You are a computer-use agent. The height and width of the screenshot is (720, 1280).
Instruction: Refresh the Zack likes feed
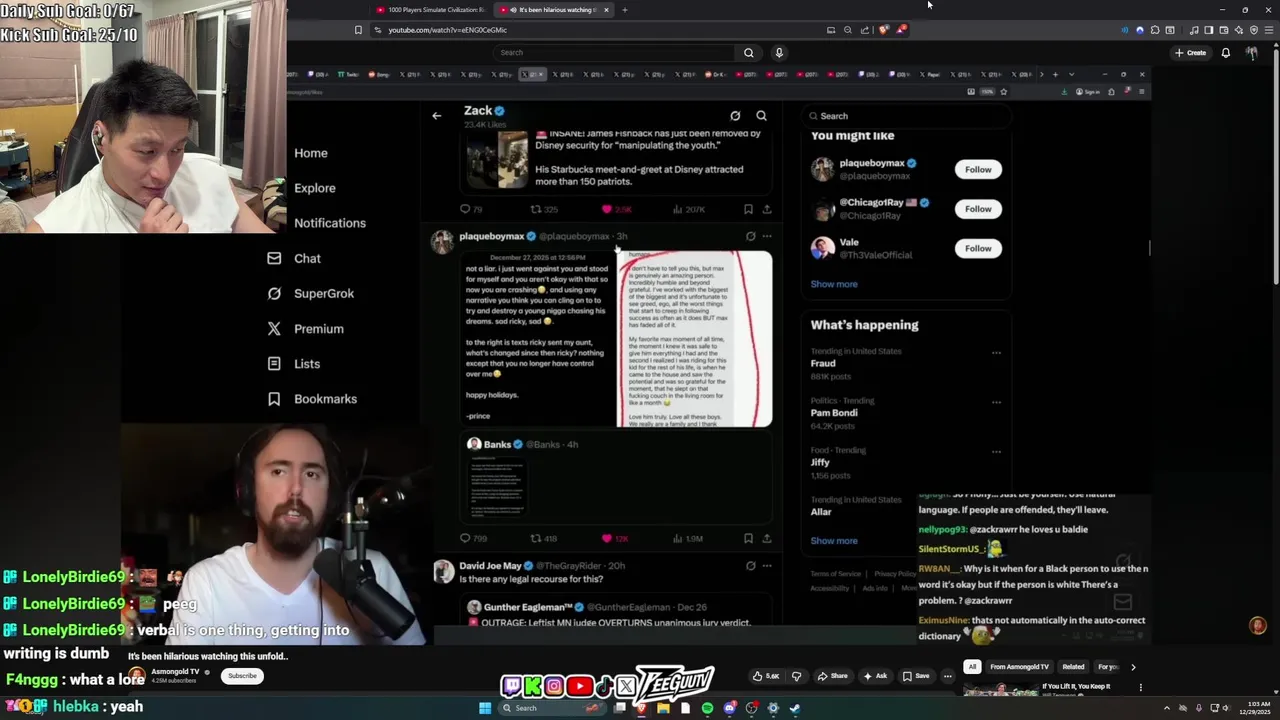[x=735, y=116]
